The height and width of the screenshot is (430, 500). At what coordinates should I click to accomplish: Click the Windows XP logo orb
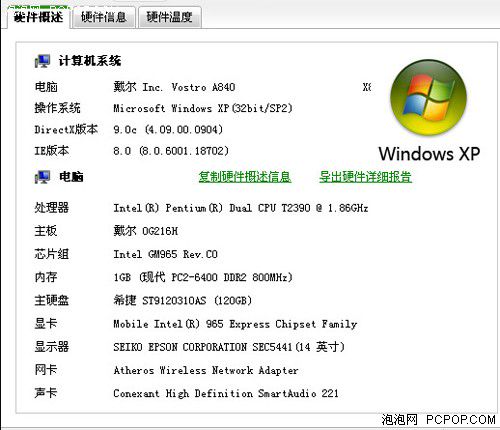pos(428,97)
